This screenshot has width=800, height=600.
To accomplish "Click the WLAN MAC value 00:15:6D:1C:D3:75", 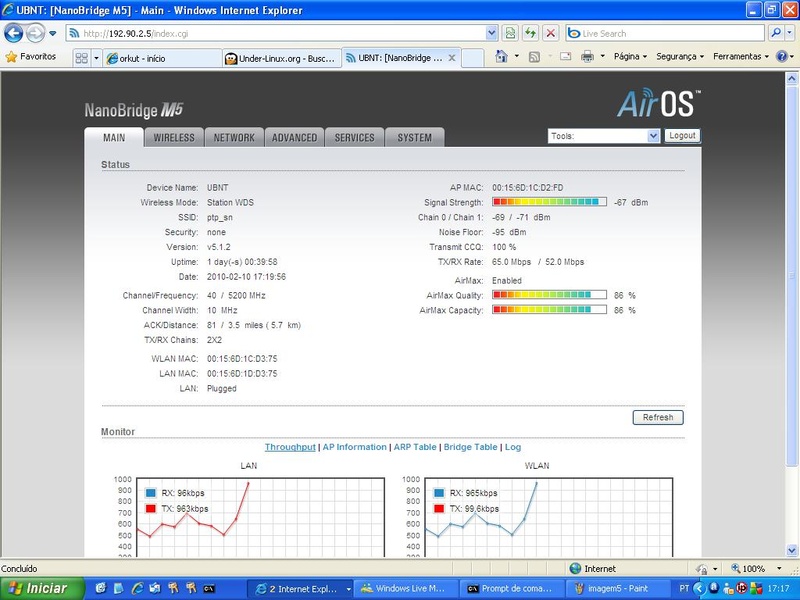I will (242, 359).
